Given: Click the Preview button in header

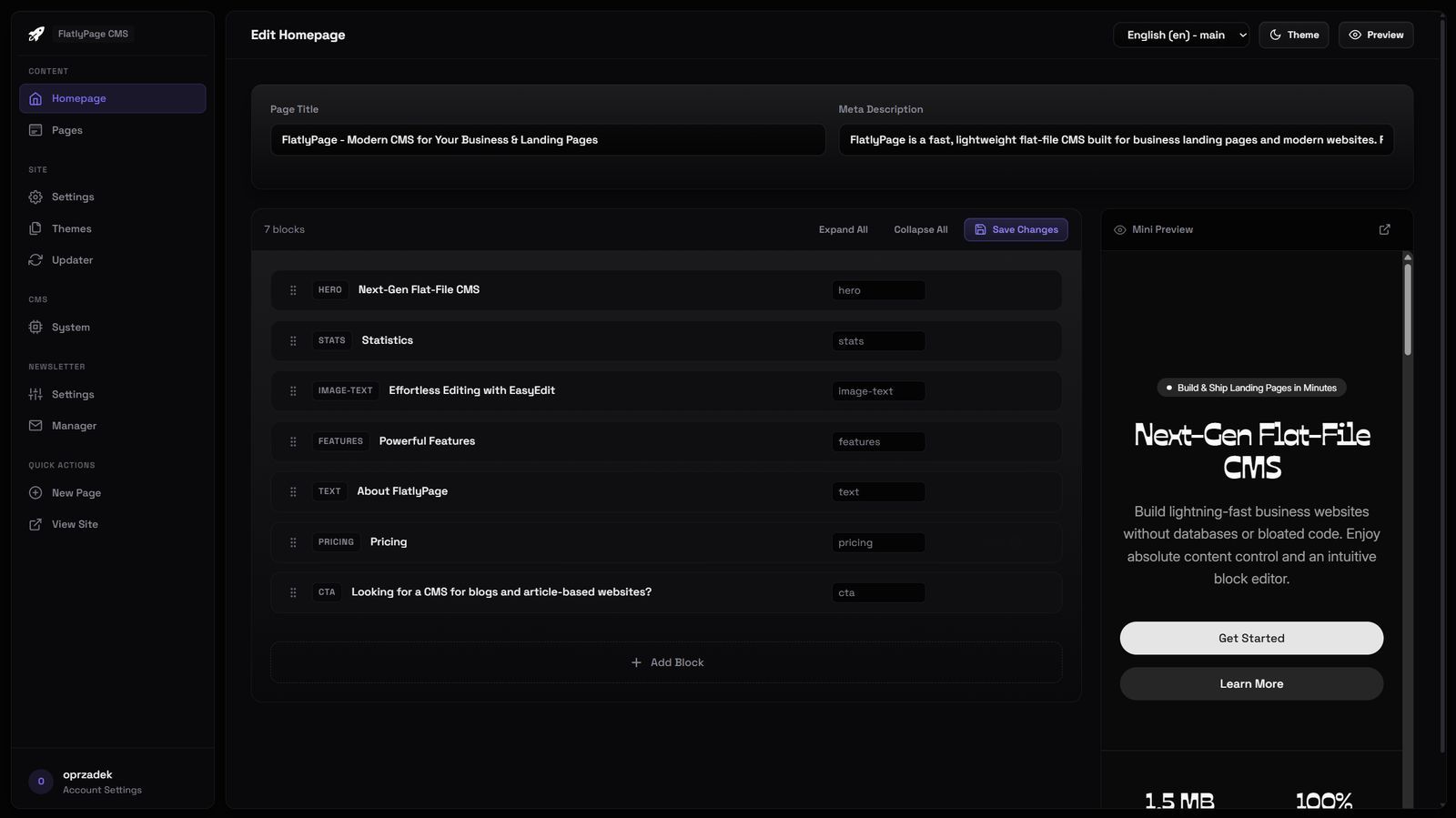Looking at the screenshot, I should pos(1375,35).
